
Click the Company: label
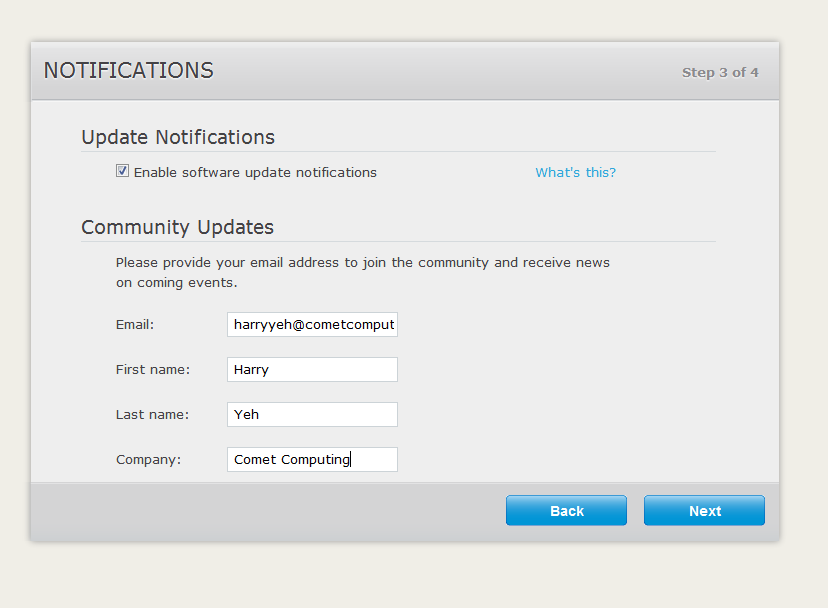tap(148, 460)
